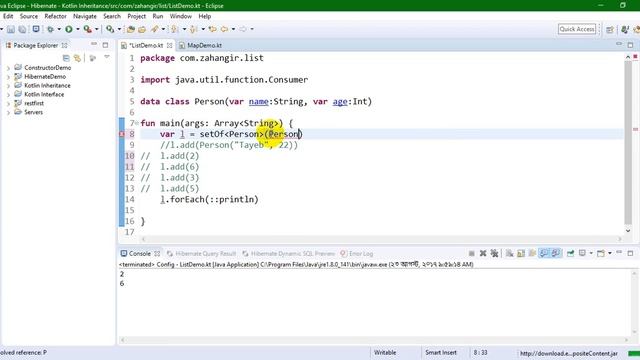The width and height of the screenshot is (640, 360).
Task: Switch to the MapDemo.kt editor tab
Action: [200, 45]
